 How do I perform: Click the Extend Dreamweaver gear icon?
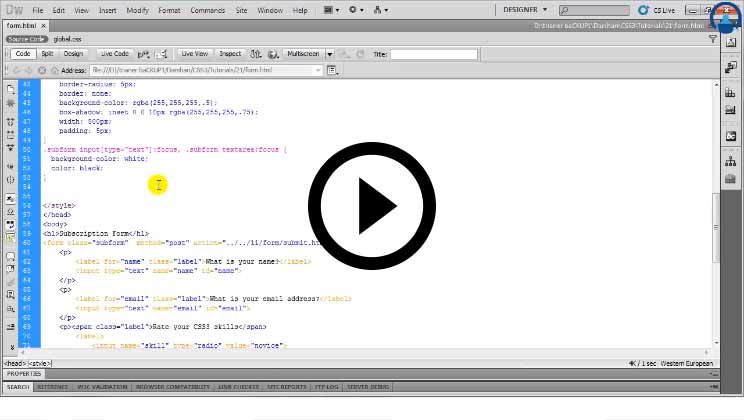(x=355, y=10)
